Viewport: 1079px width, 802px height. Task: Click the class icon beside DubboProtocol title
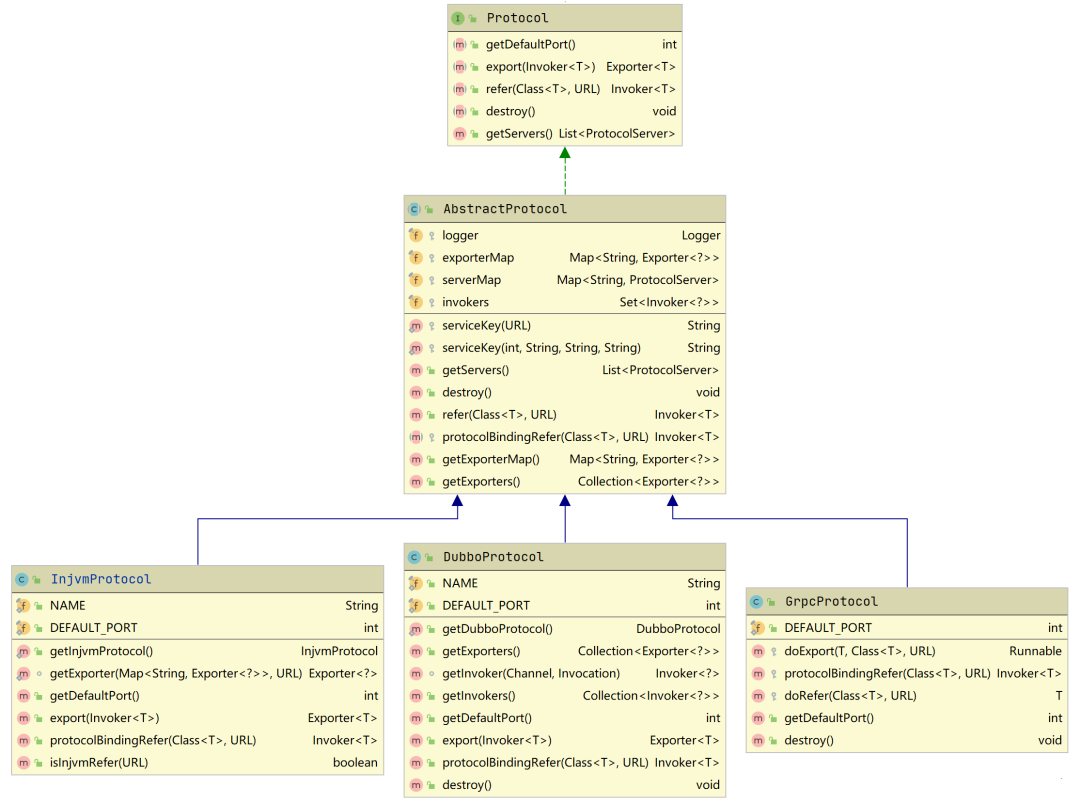414,558
